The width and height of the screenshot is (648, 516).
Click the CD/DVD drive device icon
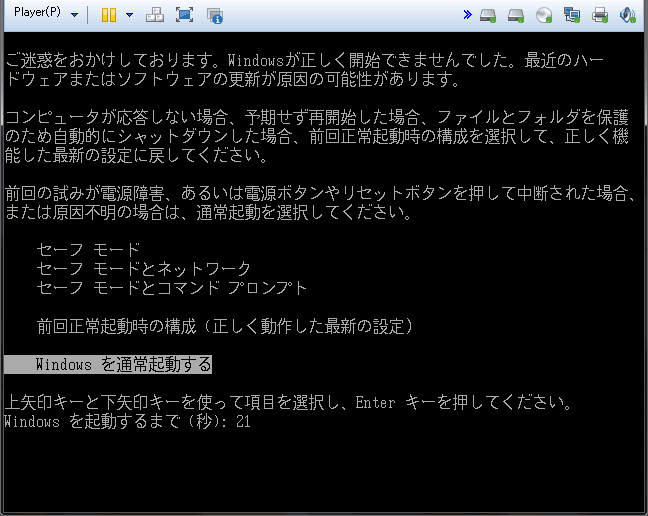(x=544, y=16)
